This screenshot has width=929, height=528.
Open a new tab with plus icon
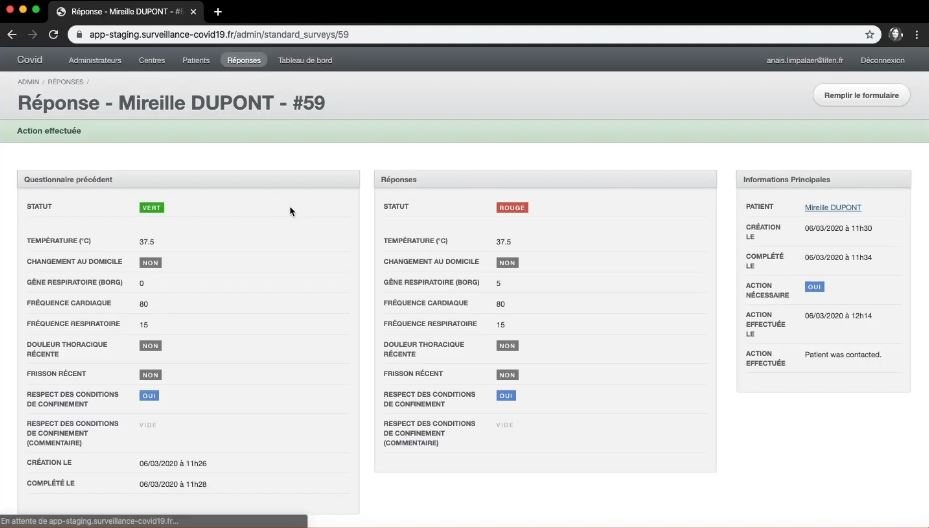(218, 12)
